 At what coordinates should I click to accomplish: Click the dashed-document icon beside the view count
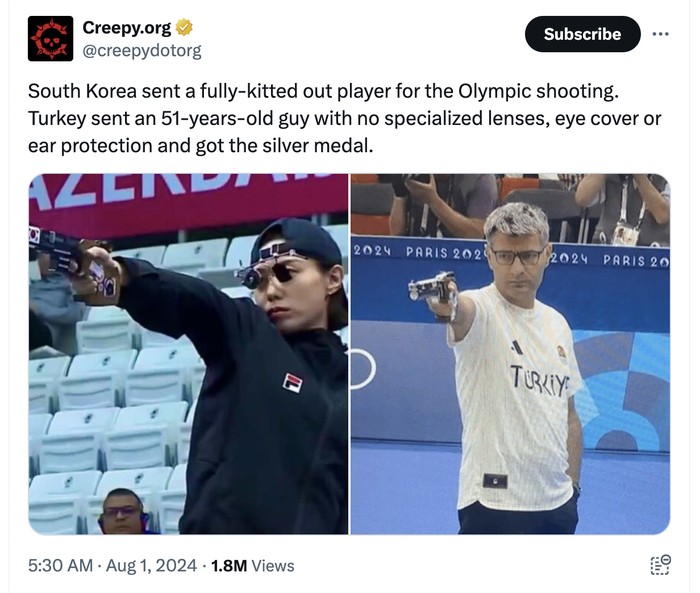point(660,564)
